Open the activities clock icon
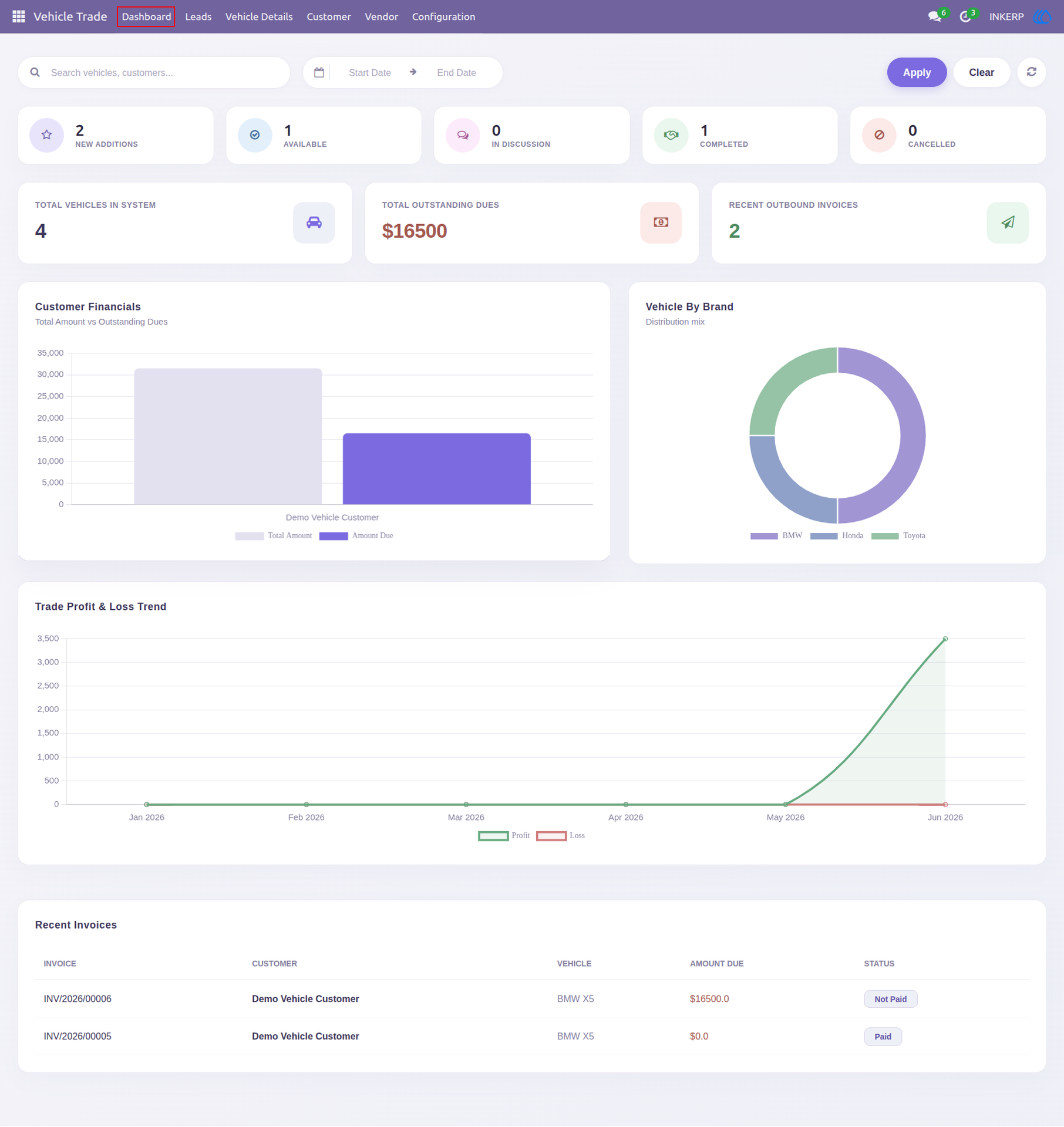The image size is (1064, 1127). pyautogui.click(x=965, y=16)
